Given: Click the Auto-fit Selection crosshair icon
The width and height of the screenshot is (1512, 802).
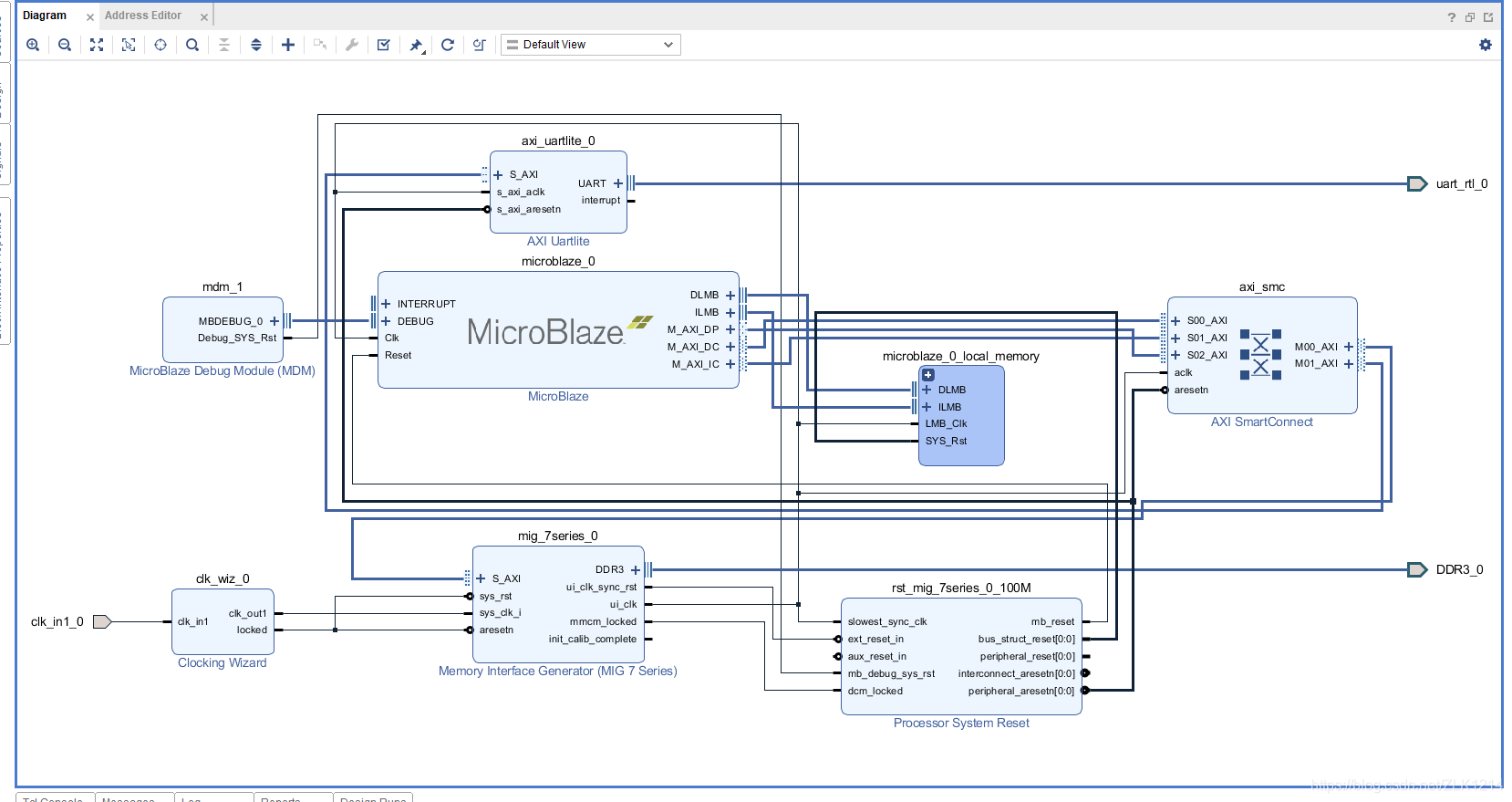Looking at the screenshot, I should [161, 45].
